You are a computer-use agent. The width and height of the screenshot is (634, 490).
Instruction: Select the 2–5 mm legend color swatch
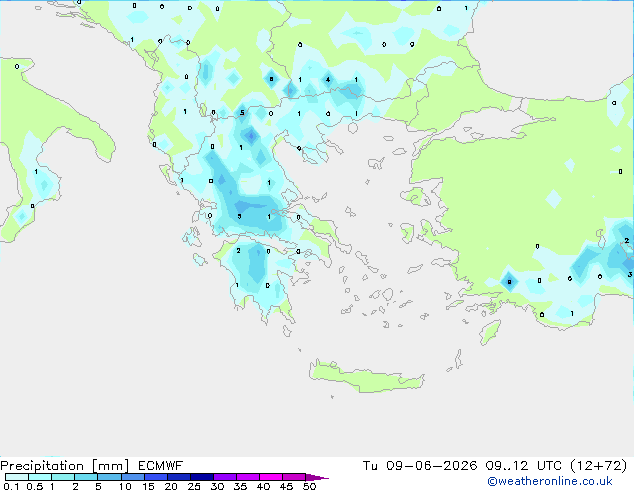pyautogui.click(x=86, y=477)
